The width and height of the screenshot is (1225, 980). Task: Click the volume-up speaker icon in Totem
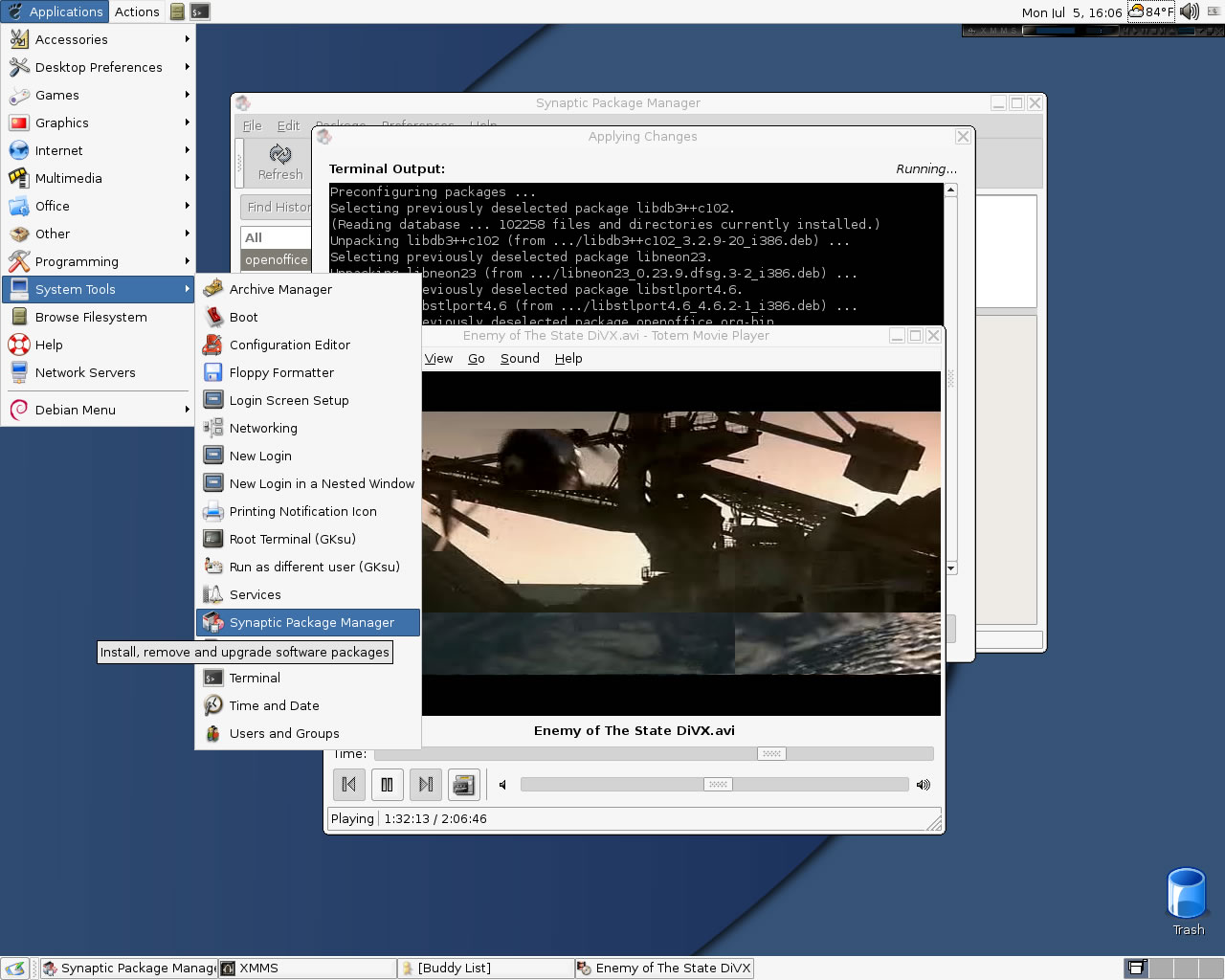click(x=923, y=785)
